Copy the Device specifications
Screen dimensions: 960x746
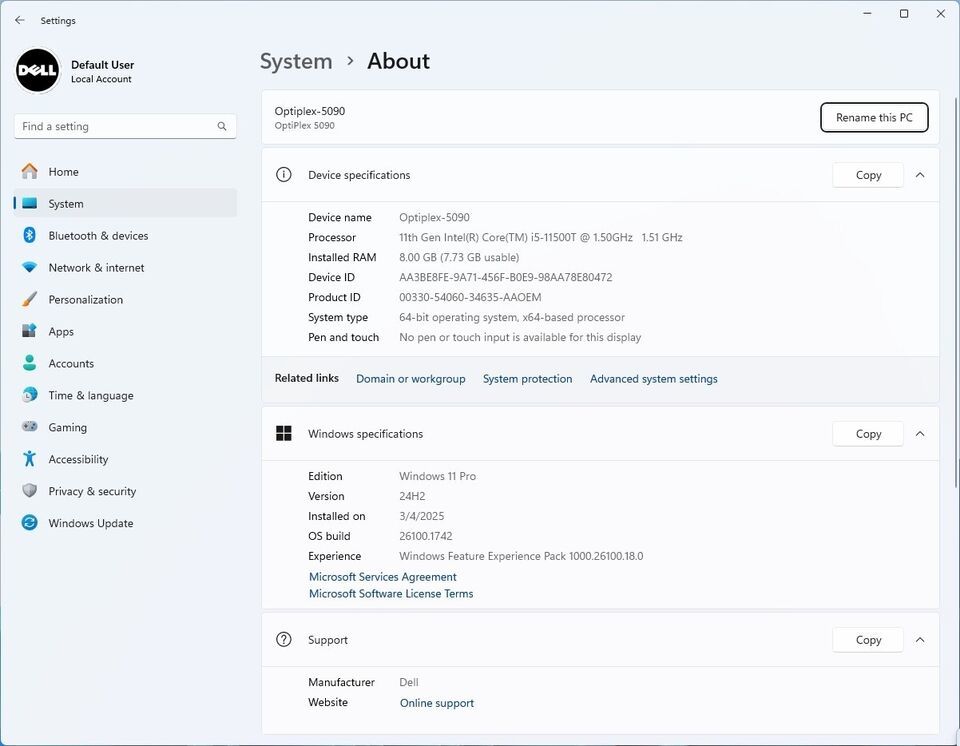868,175
